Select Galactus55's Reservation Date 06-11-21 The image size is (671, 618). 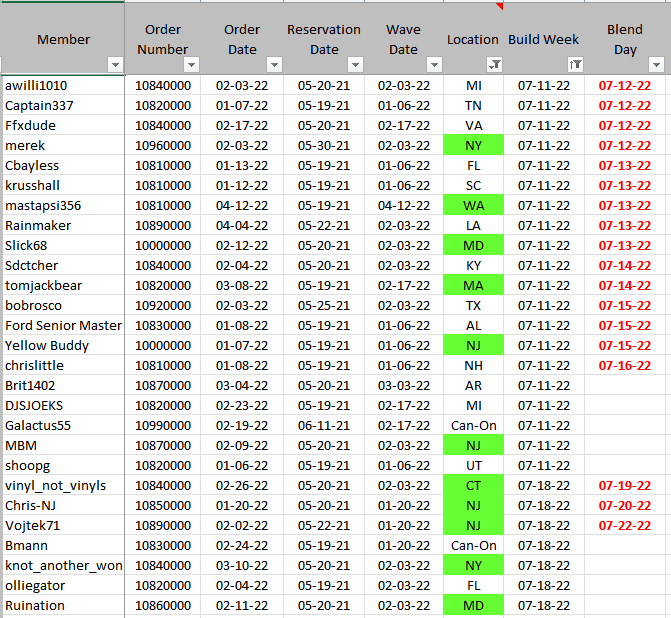point(324,425)
